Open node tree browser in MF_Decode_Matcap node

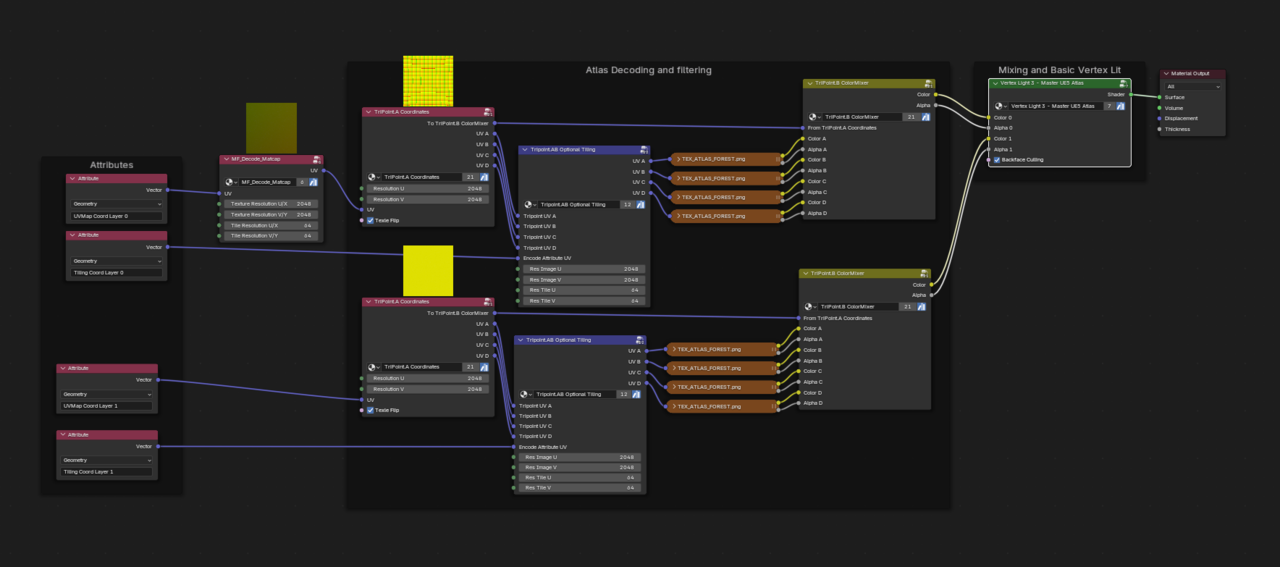[230, 182]
